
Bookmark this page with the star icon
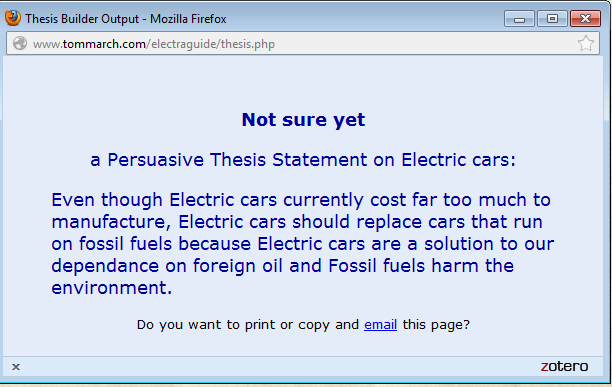tap(585, 43)
